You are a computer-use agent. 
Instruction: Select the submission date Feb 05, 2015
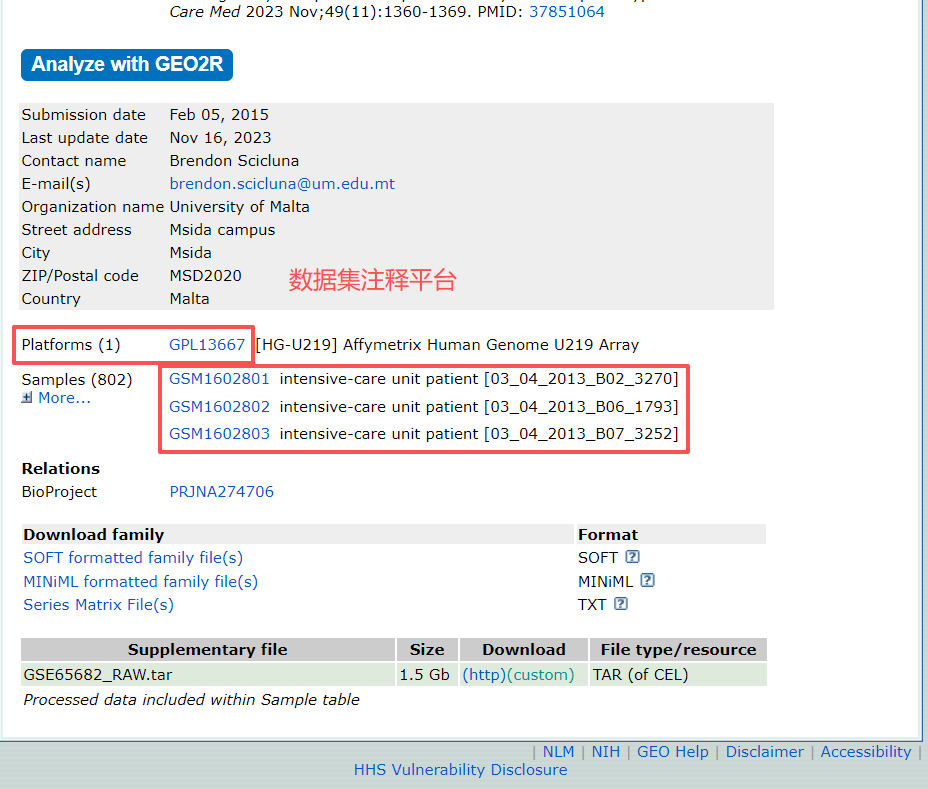[219, 115]
